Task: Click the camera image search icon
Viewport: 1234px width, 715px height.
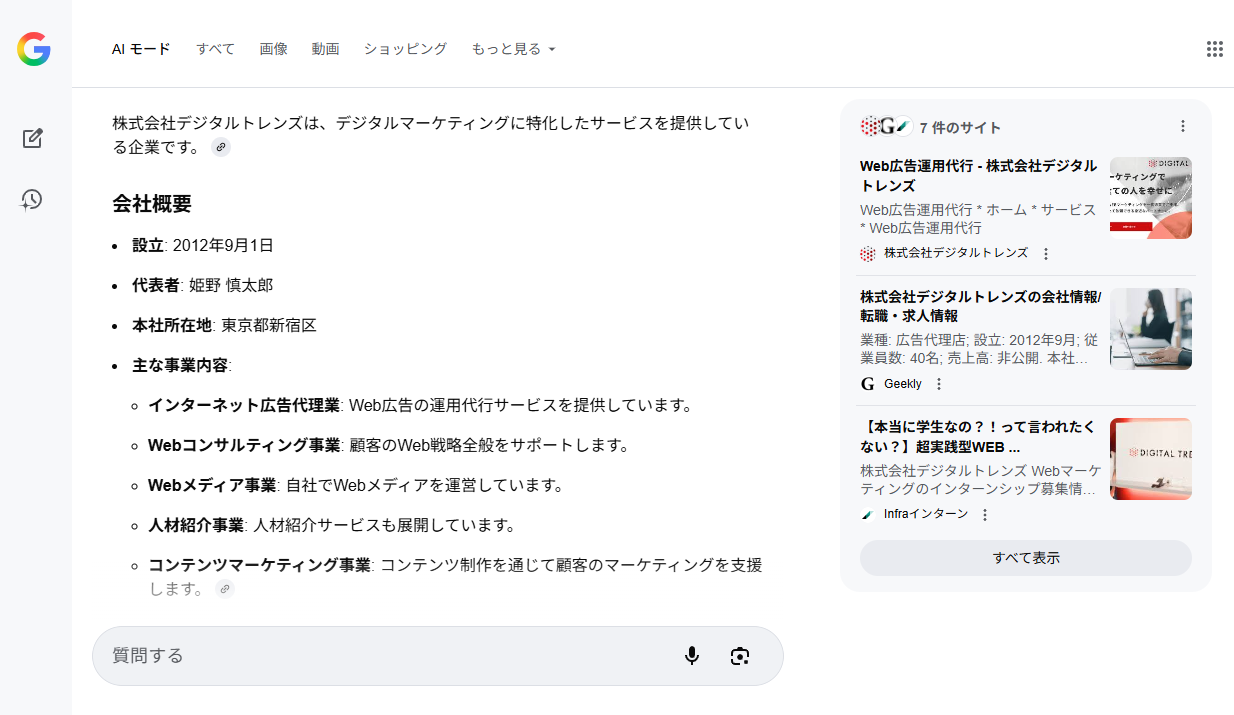Action: point(740,656)
